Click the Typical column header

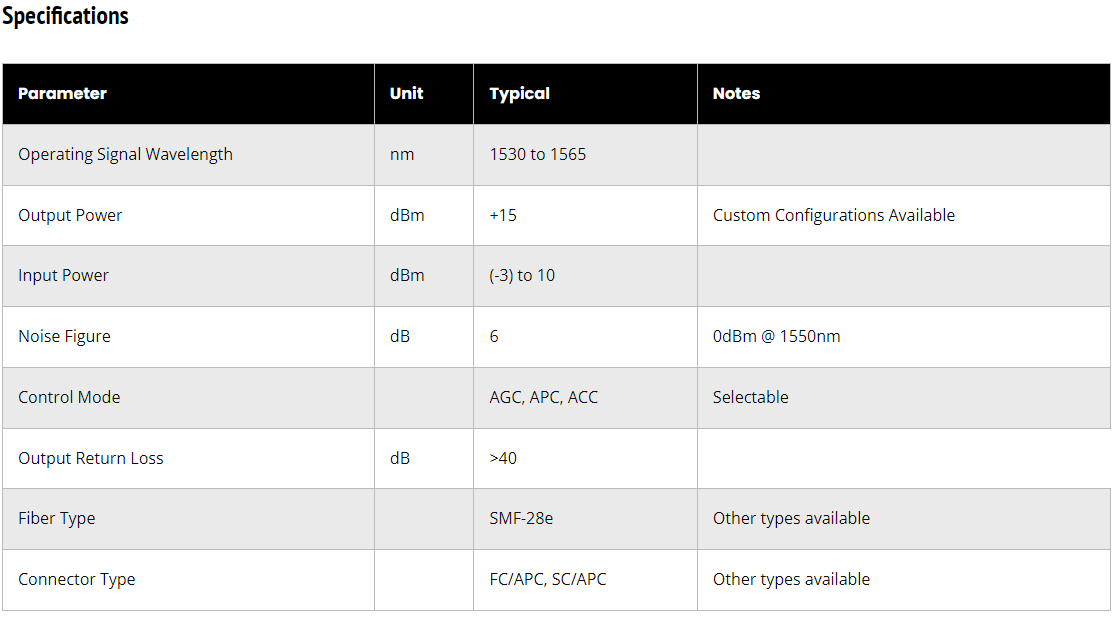[519, 94]
